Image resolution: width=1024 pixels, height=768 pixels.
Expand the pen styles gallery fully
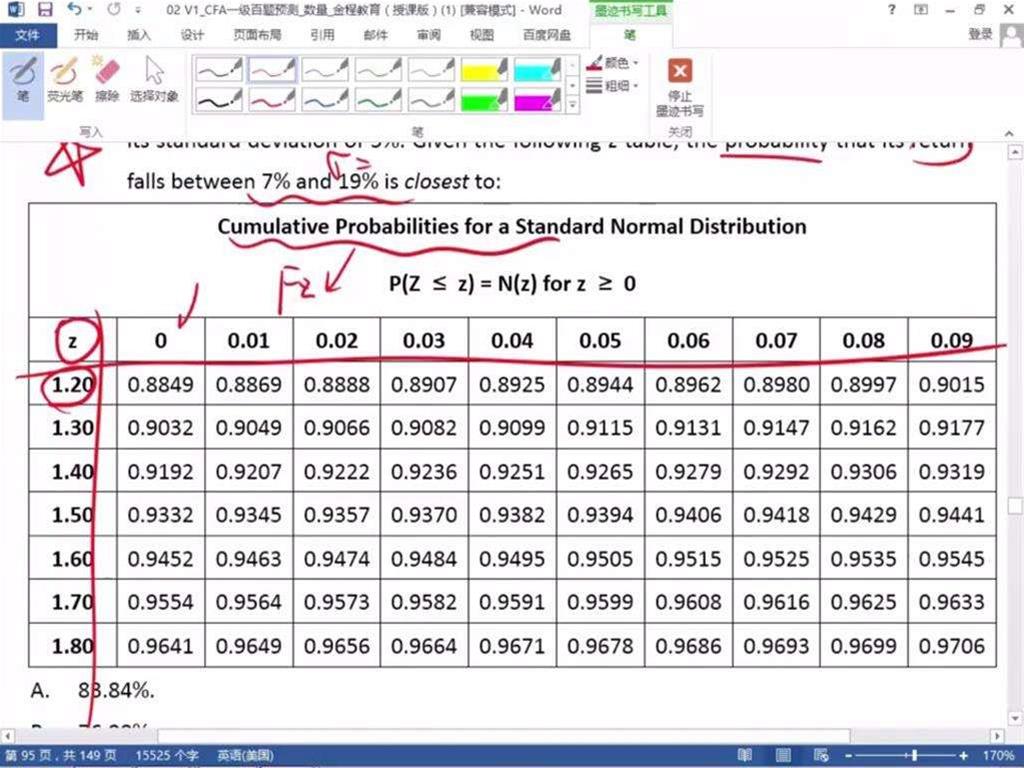pyautogui.click(x=572, y=104)
